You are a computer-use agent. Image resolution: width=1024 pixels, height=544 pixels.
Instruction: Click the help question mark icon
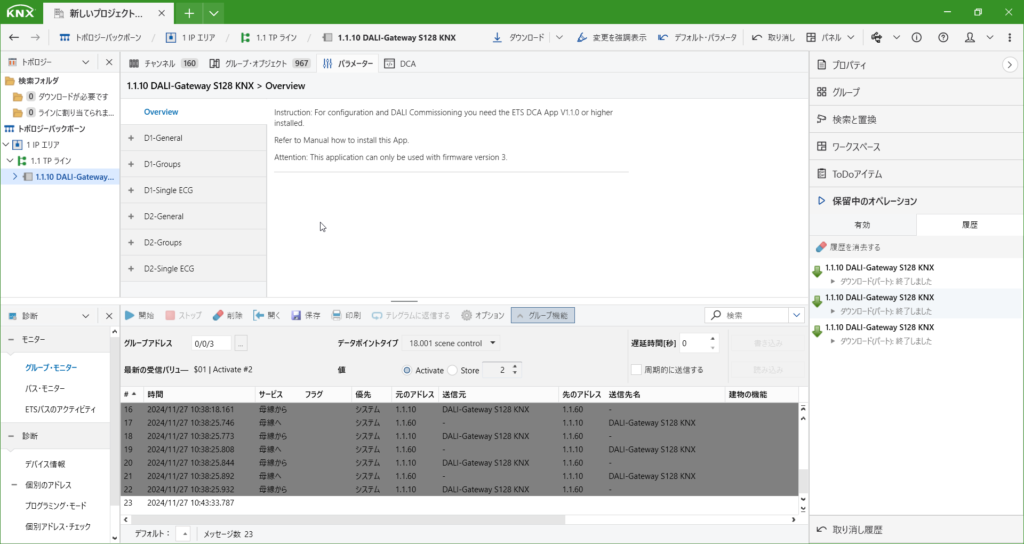click(943, 38)
